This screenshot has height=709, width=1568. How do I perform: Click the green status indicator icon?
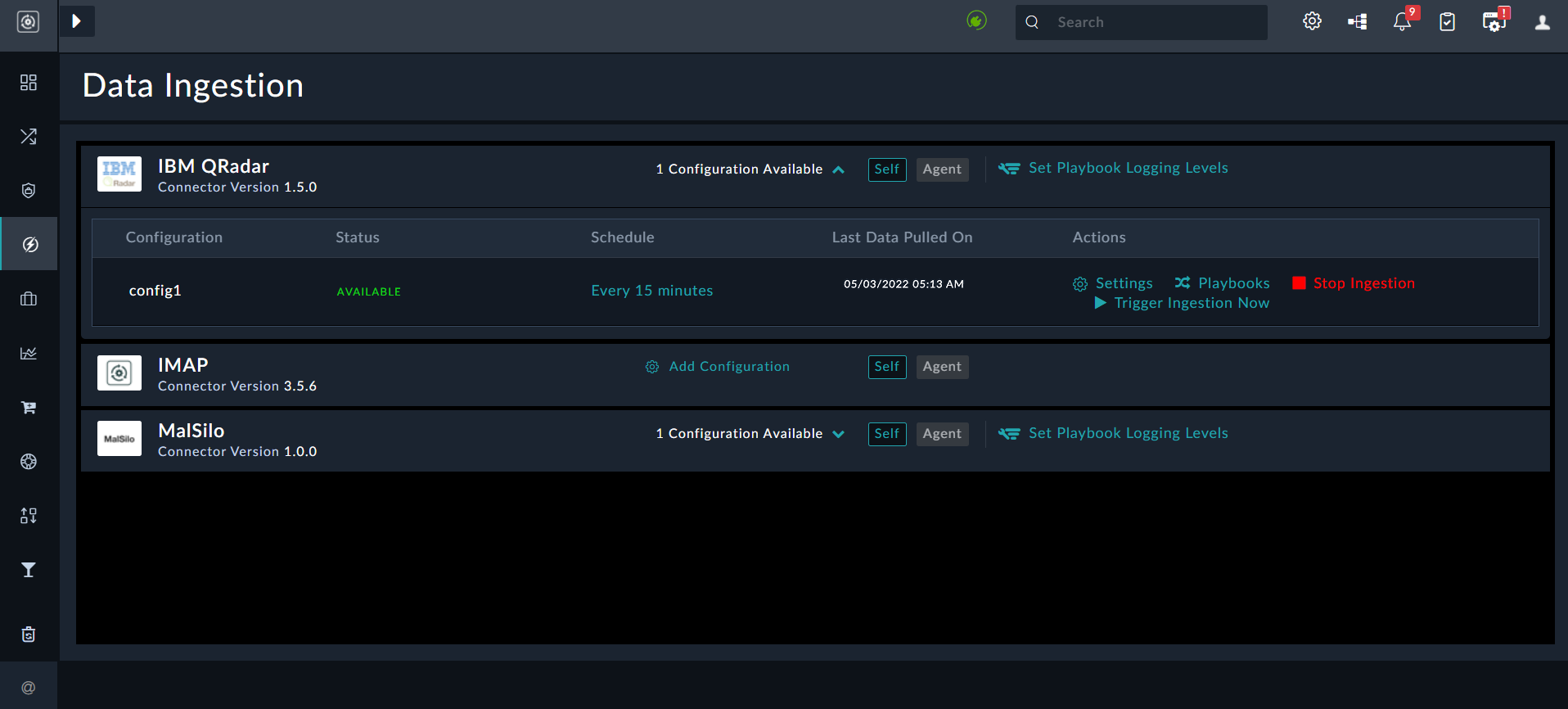pyautogui.click(x=976, y=20)
